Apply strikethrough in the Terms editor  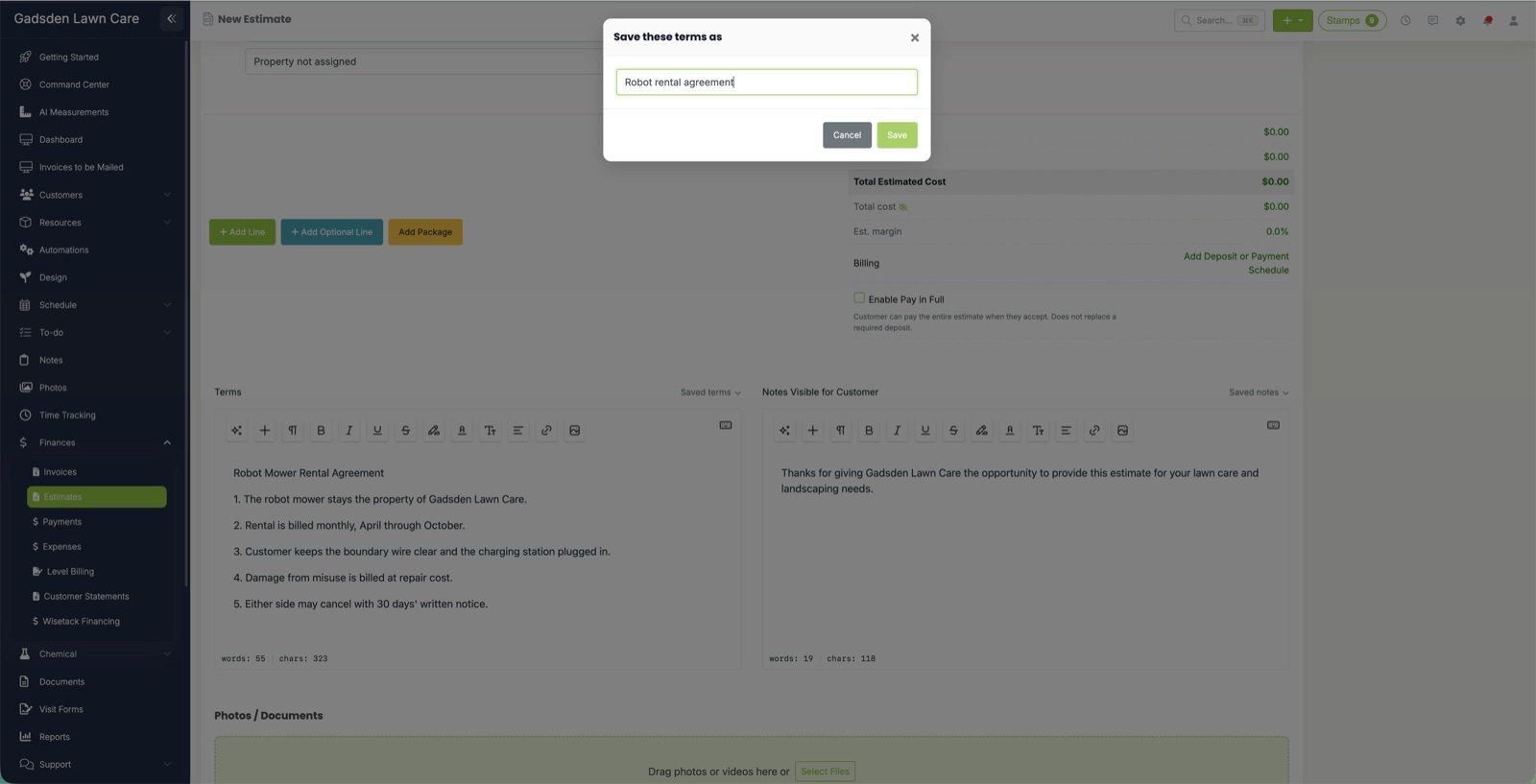click(x=405, y=431)
